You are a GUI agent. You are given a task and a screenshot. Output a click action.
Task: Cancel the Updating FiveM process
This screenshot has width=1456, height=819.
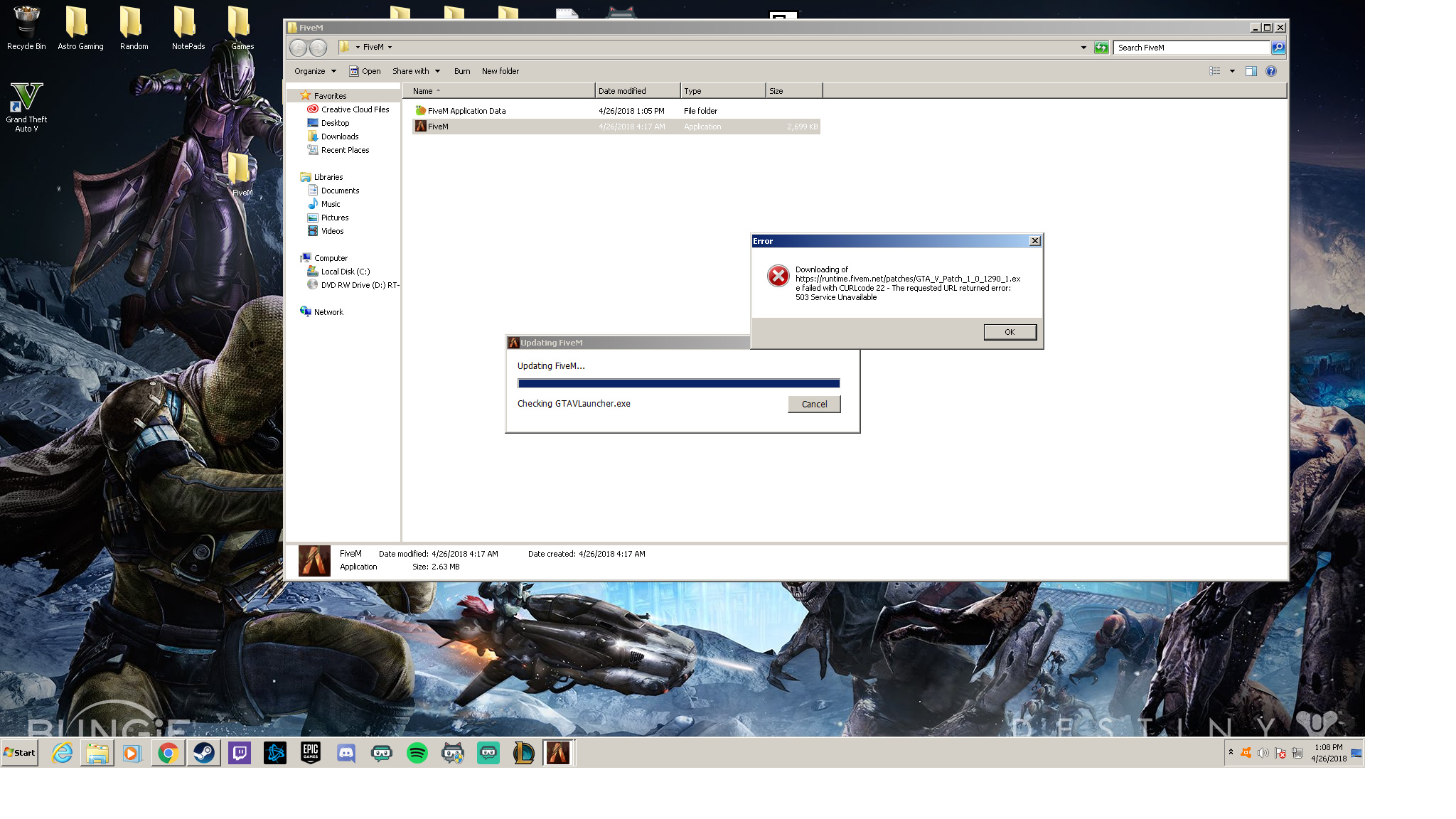click(x=814, y=404)
